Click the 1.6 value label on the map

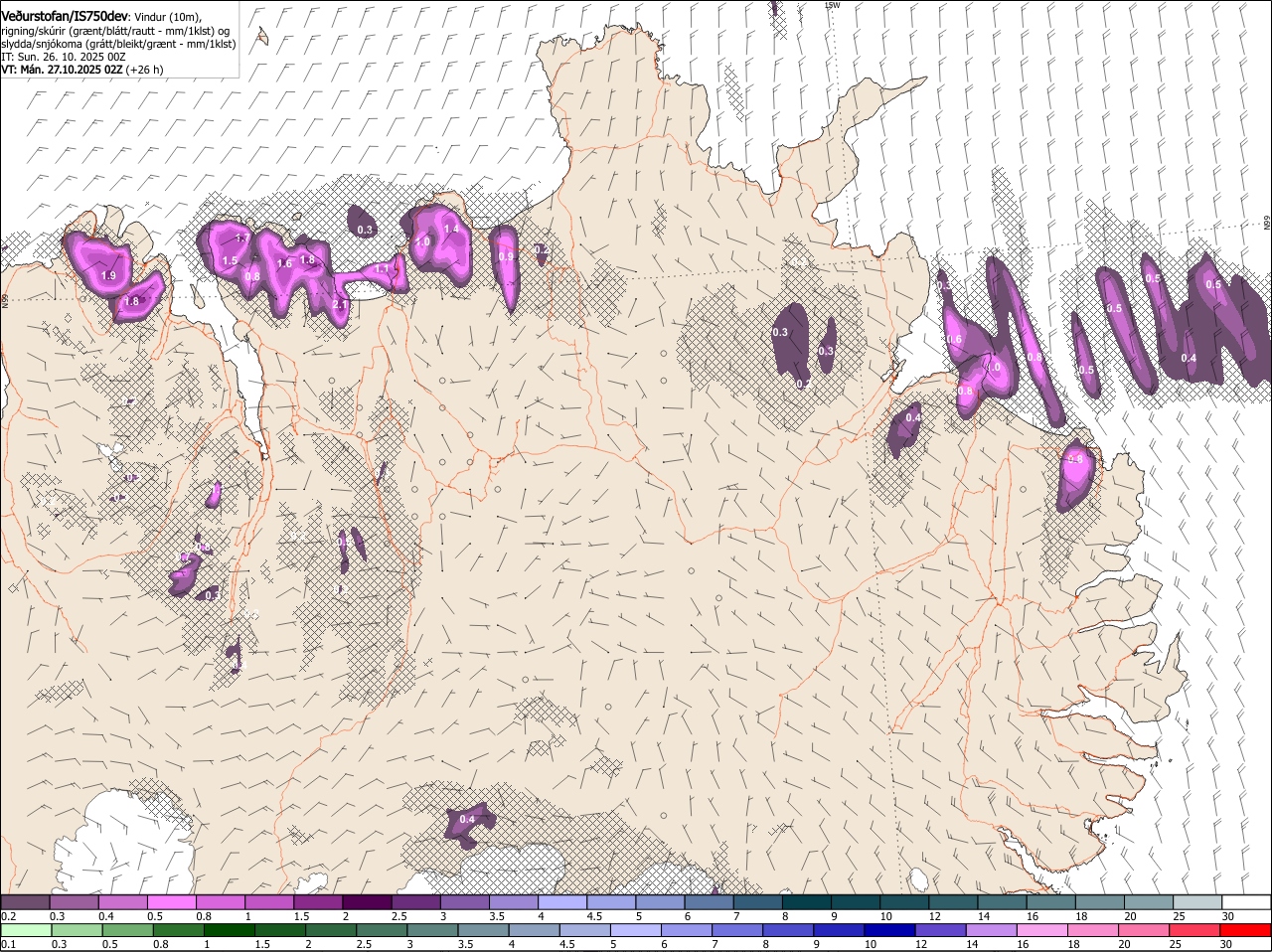click(284, 263)
